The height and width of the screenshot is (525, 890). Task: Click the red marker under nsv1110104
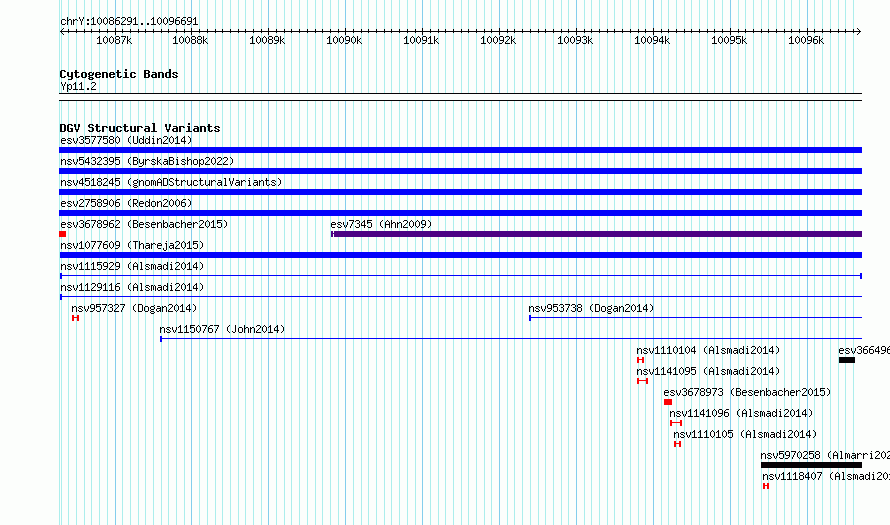(640, 360)
